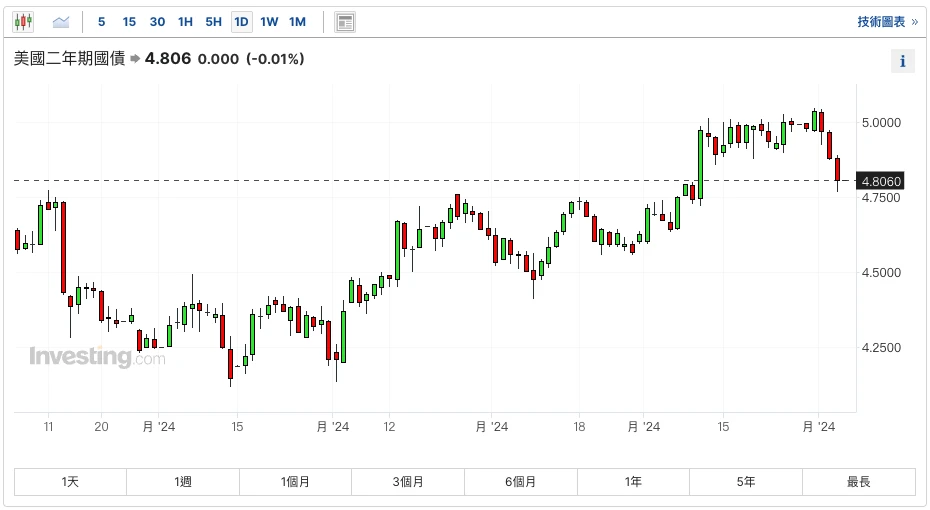Show the 1年 time range
Viewport: 930px width, 510px height.
633,482
